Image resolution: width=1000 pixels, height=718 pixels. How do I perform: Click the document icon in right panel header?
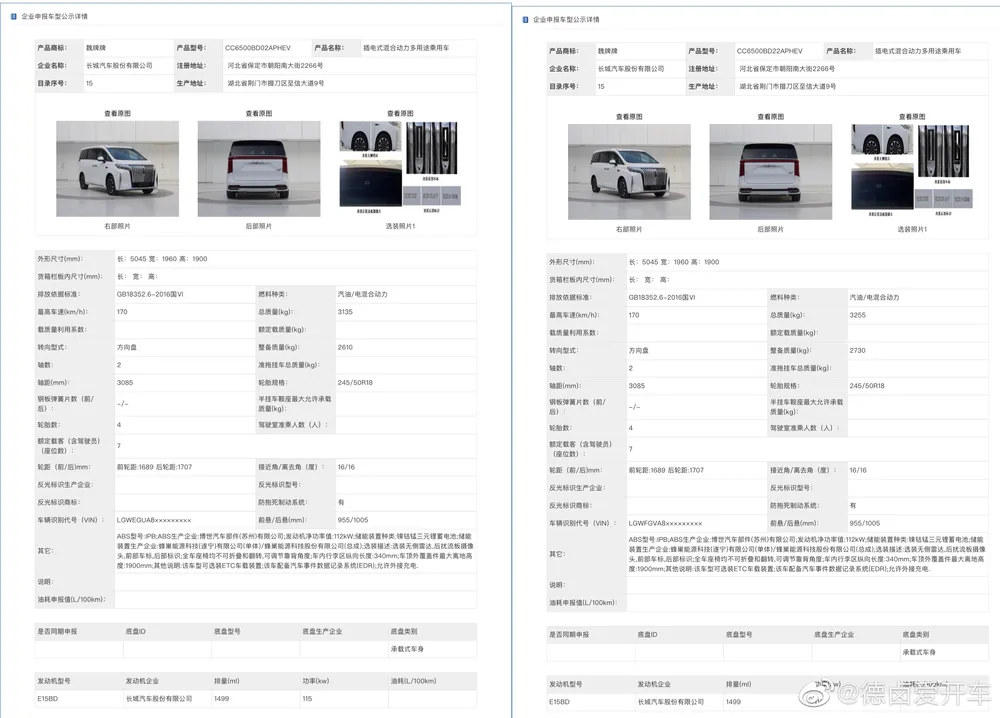(525, 19)
